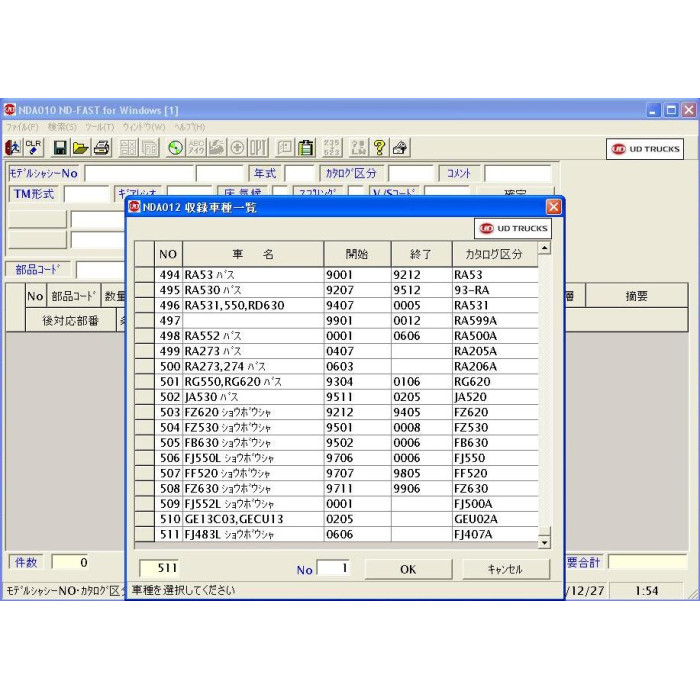Click the 年式 input field
The image size is (700, 700).
(x=300, y=173)
